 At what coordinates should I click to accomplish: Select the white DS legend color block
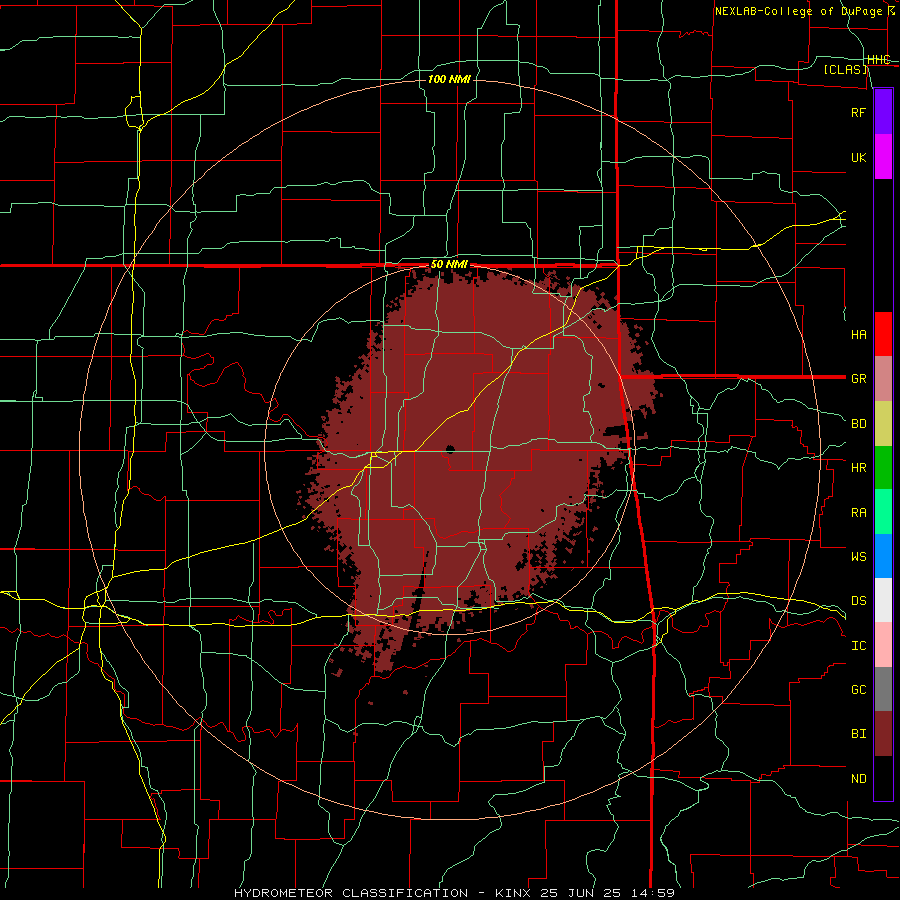pos(883,600)
